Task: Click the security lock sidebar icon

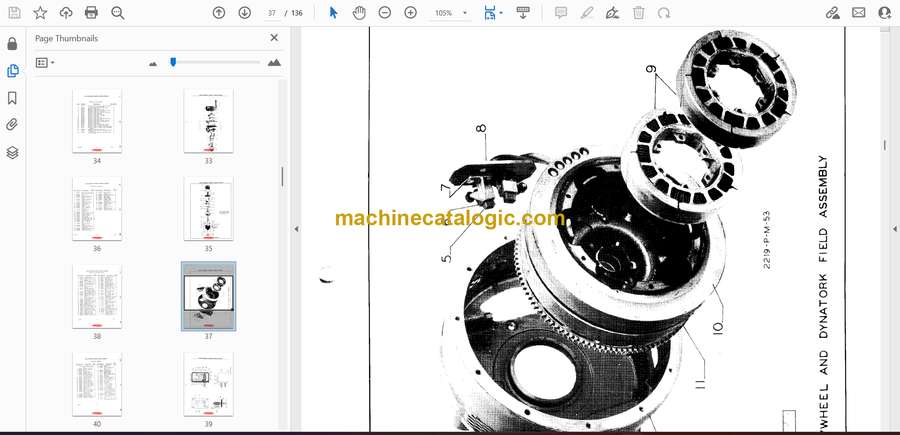Action: click(x=12, y=44)
